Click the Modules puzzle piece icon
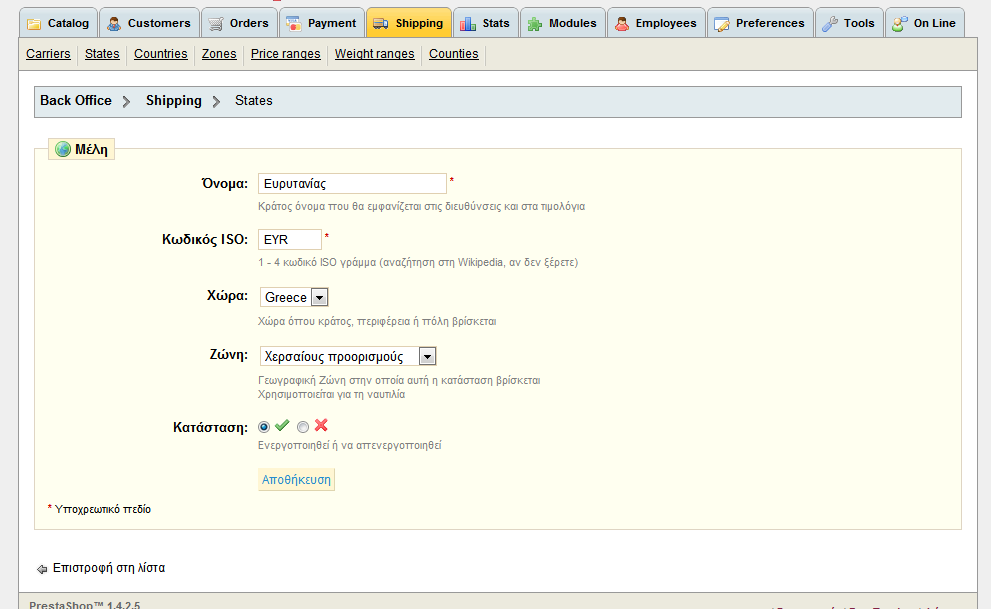This screenshot has width=991, height=609. coord(535,24)
